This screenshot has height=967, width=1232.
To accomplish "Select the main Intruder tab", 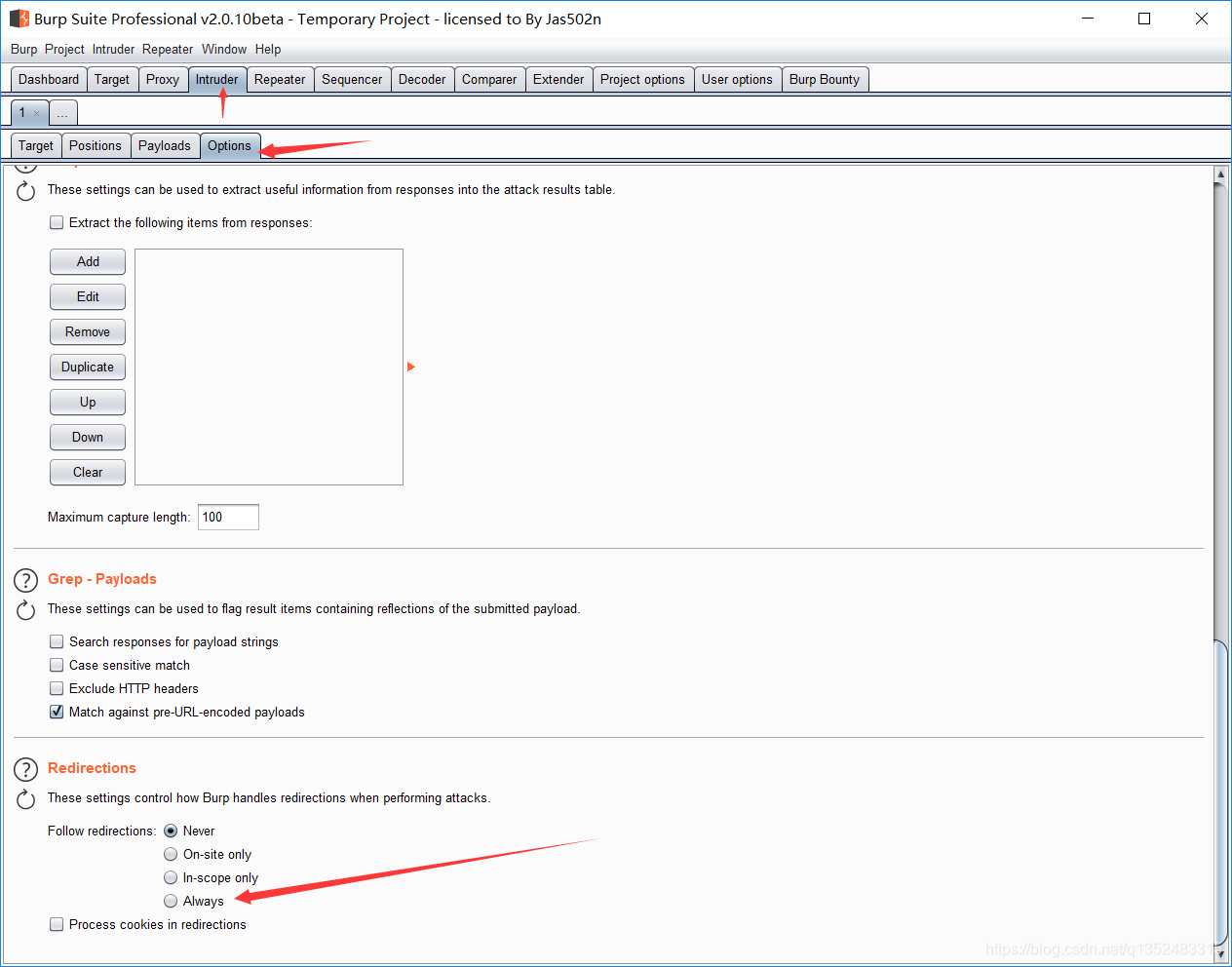I will point(216,80).
